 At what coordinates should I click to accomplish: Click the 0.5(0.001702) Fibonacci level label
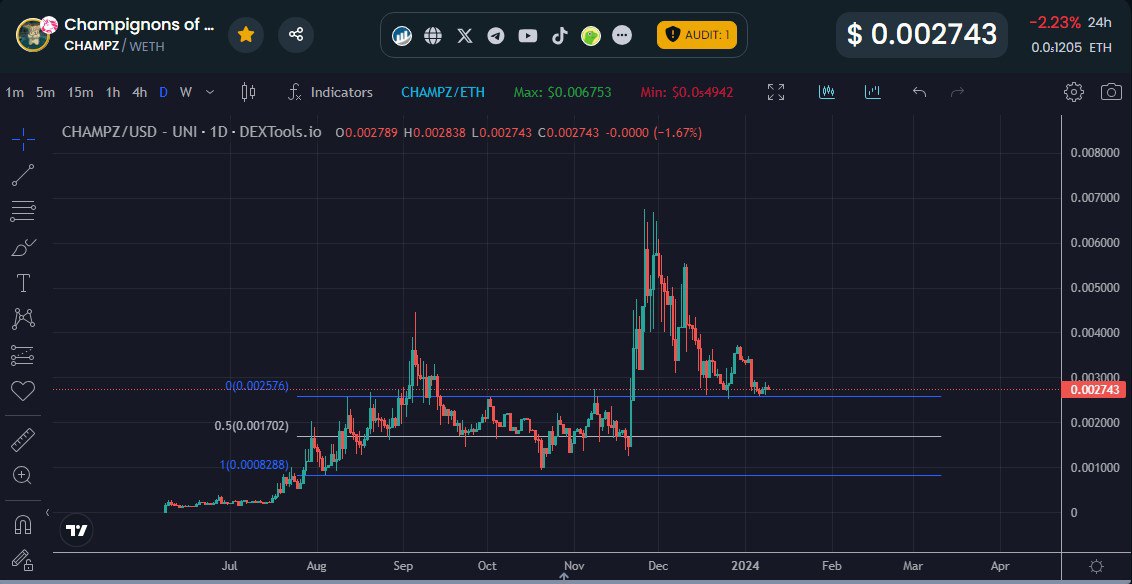(x=251, y=426)
